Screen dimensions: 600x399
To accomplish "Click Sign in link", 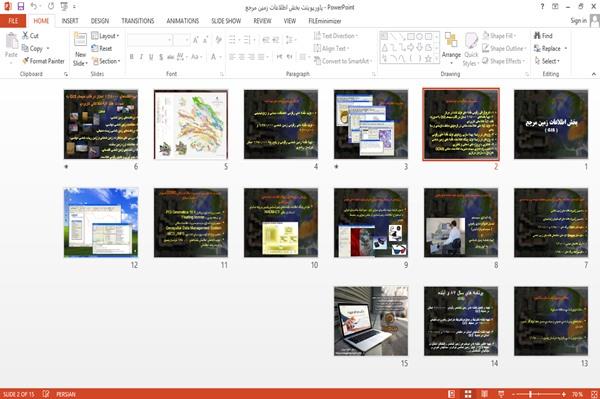I will coord(578,21).
